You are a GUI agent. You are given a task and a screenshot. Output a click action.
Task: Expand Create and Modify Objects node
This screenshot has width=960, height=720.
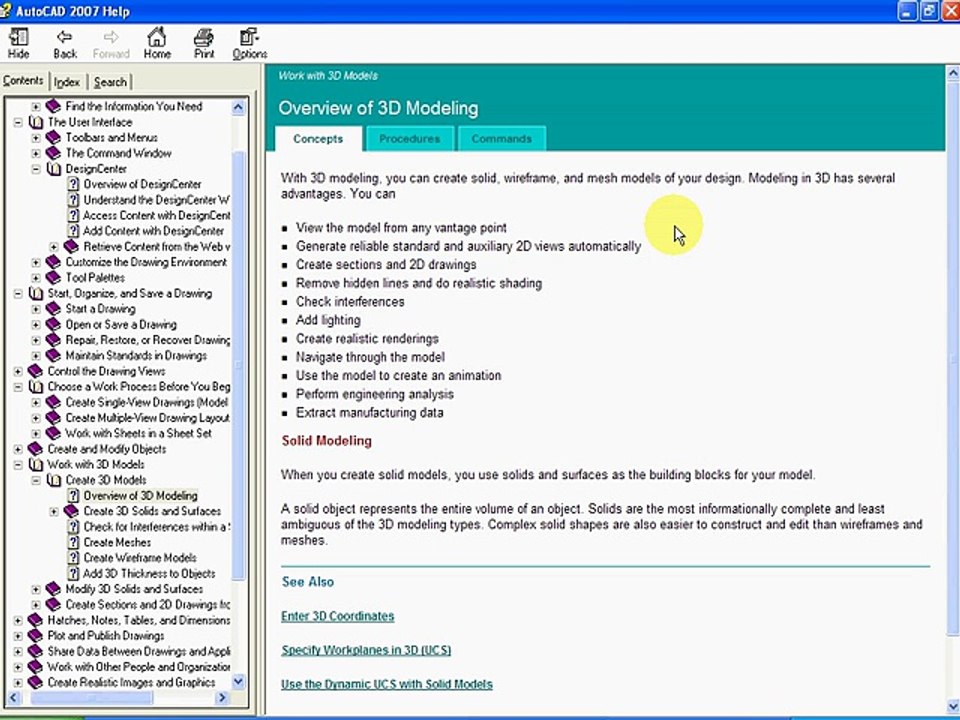coord(18,449)
